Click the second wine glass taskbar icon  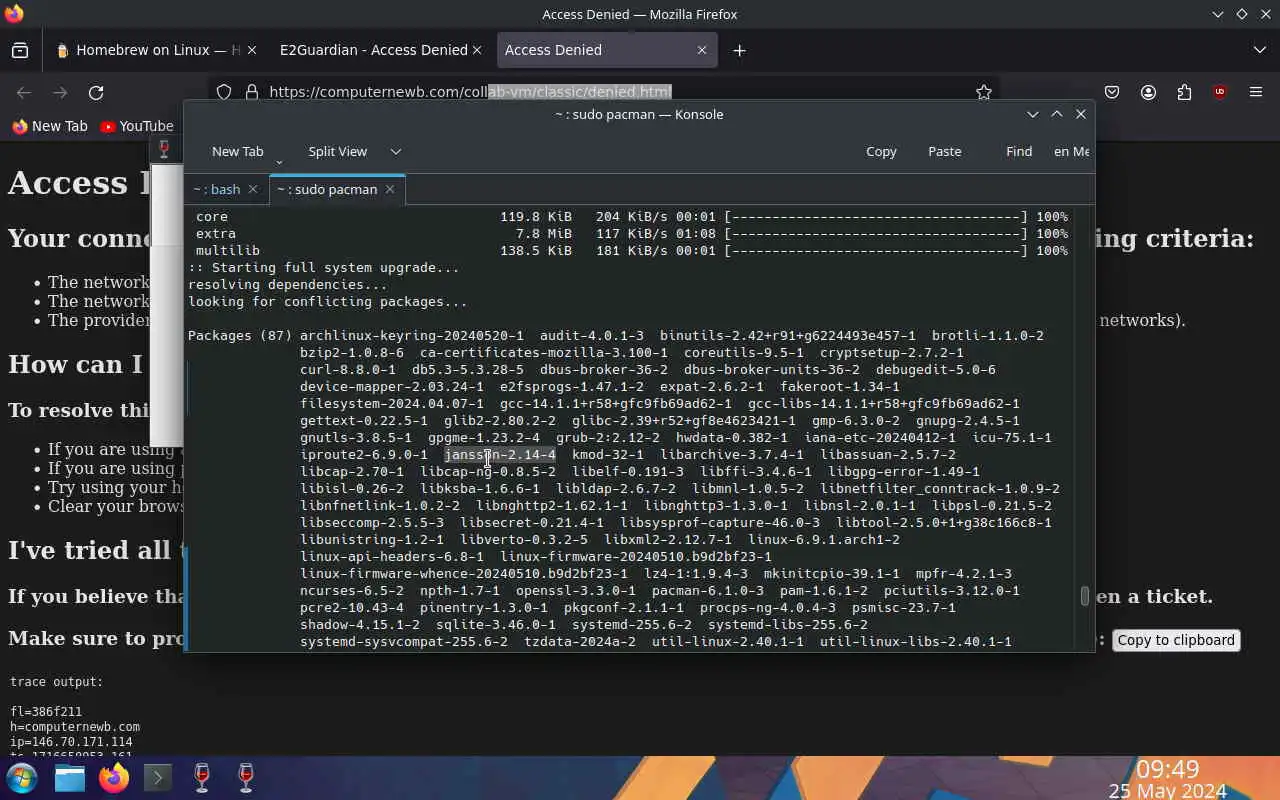point(246,778)
